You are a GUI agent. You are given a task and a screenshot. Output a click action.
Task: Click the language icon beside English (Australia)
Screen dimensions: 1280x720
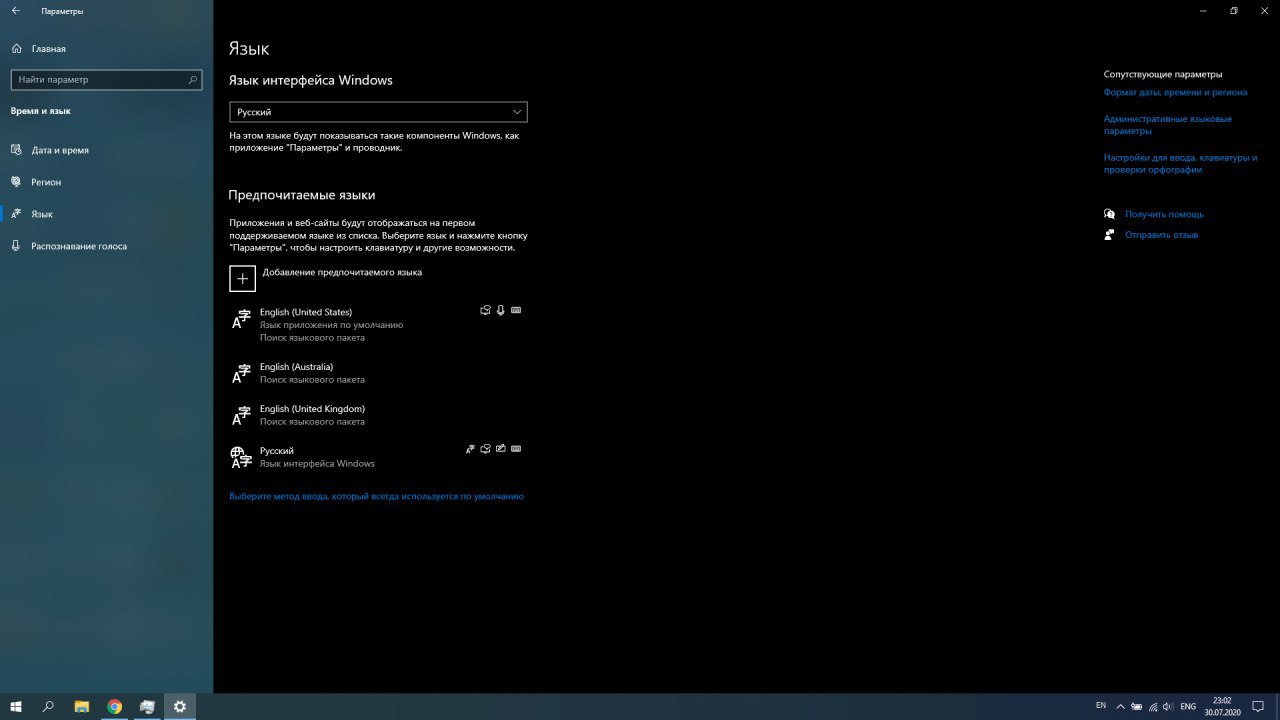click(x=241, y=374)
